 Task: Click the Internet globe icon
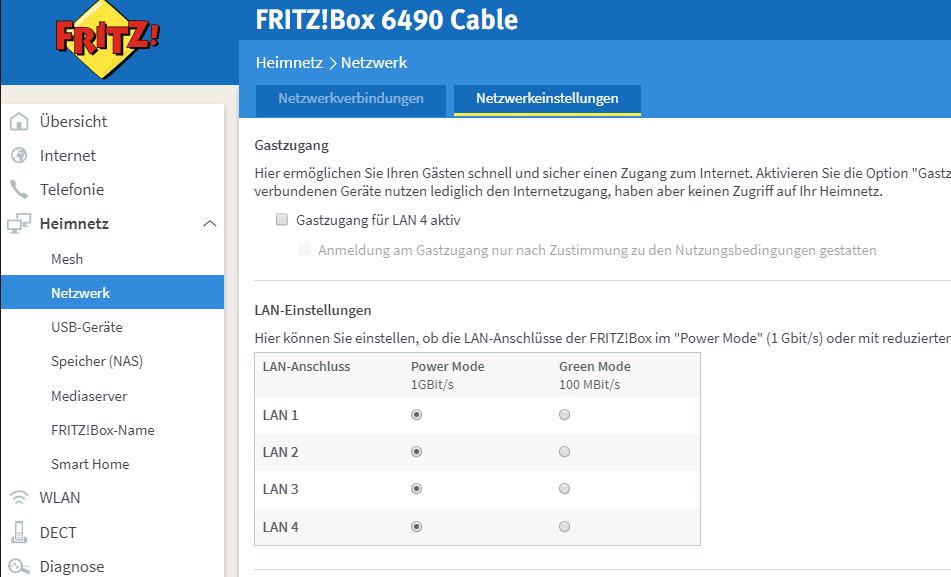pos(19,155)
